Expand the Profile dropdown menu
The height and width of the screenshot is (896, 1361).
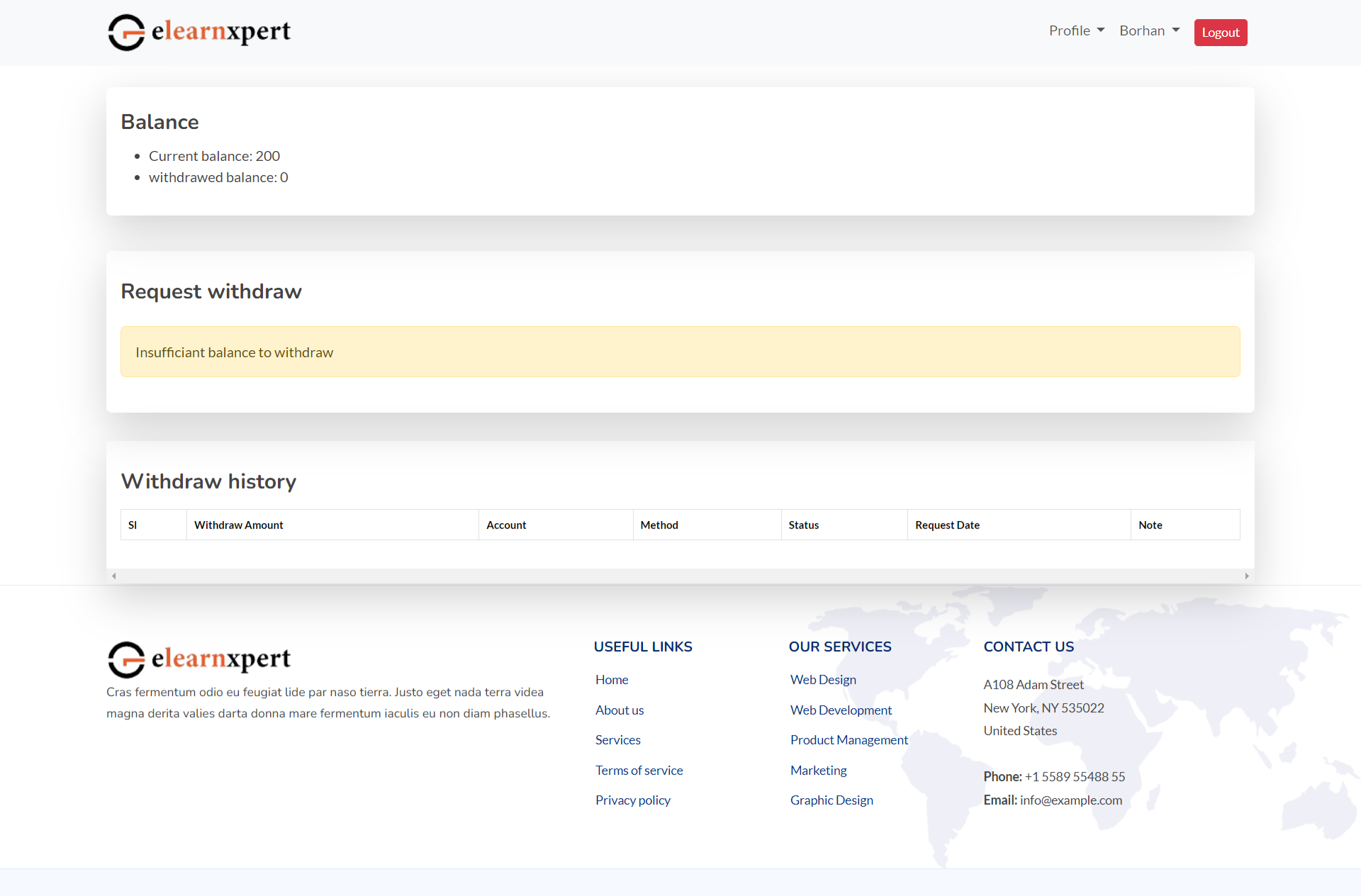click(x=1076, y=31)
